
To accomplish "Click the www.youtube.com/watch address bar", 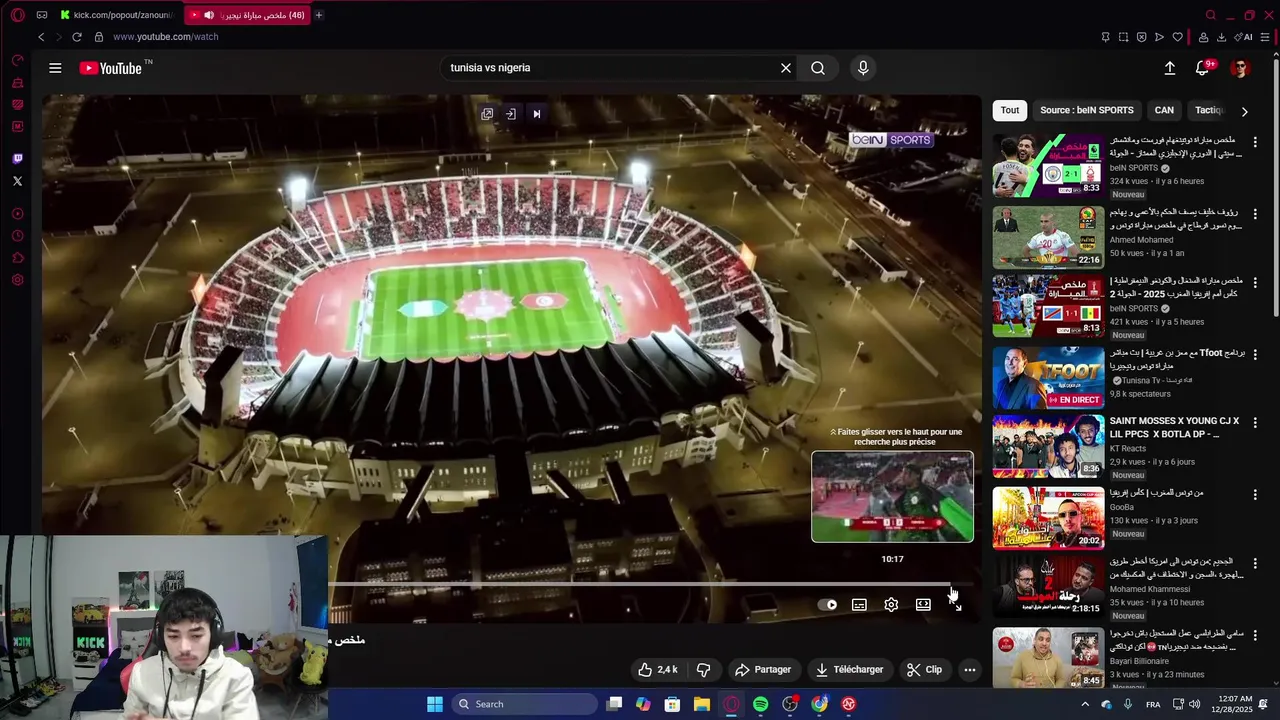I will tap(165, 37).
